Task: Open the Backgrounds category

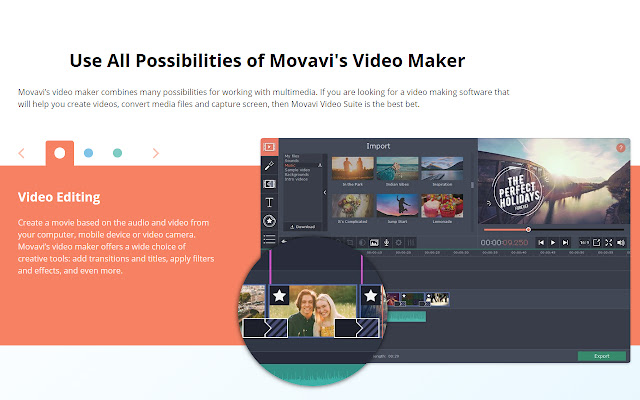Action: click(x=296, y=174)
